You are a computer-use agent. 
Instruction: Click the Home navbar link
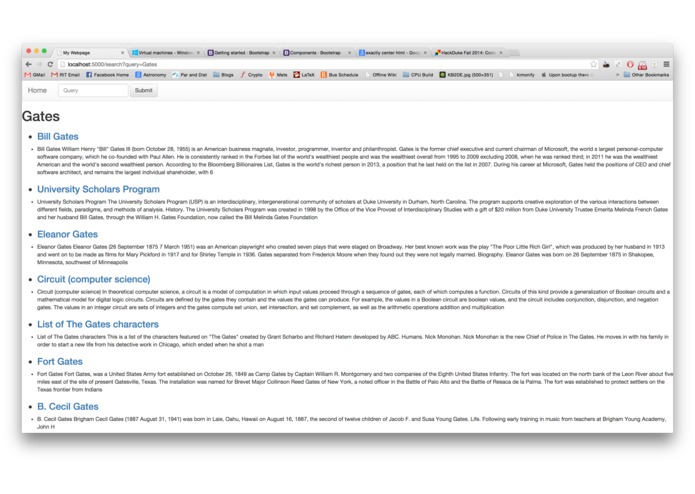(37, 90)
